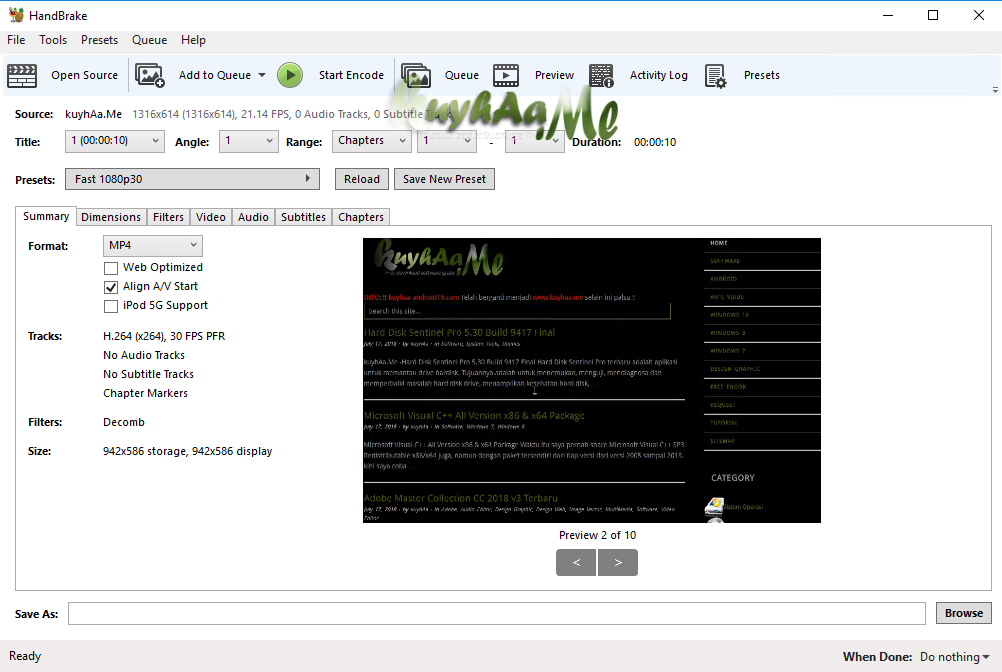Click the Ready status text
The width and height of the screenshot is (1002, 672).
25,656
